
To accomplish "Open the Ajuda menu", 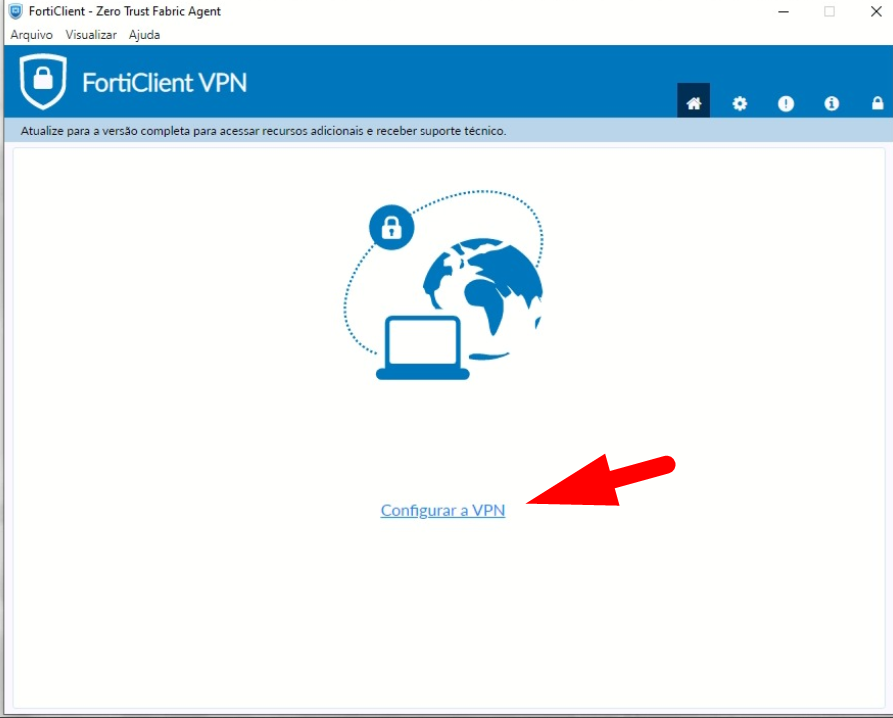I will pyautogui.click(x=144, y=35).
